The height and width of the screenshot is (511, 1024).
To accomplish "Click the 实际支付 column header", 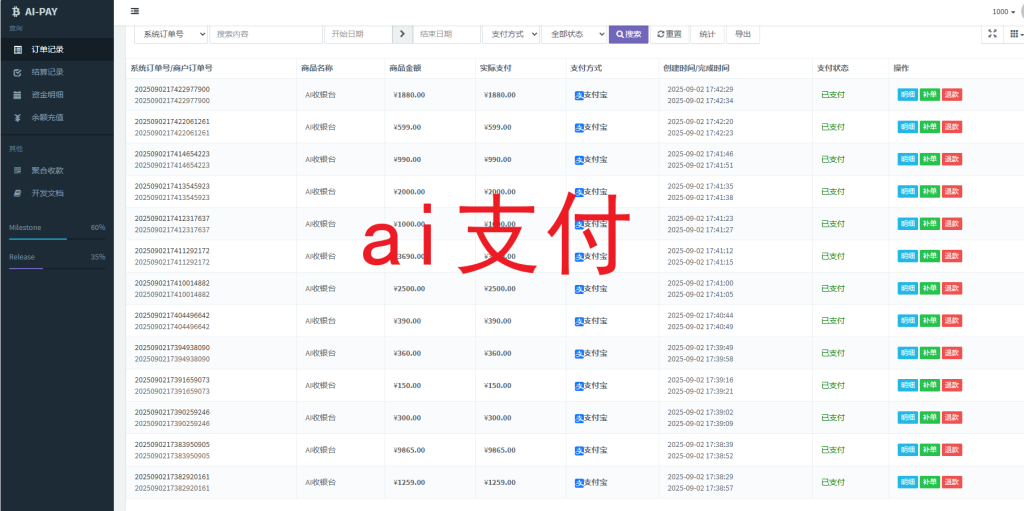I will (x=495, y=68).
